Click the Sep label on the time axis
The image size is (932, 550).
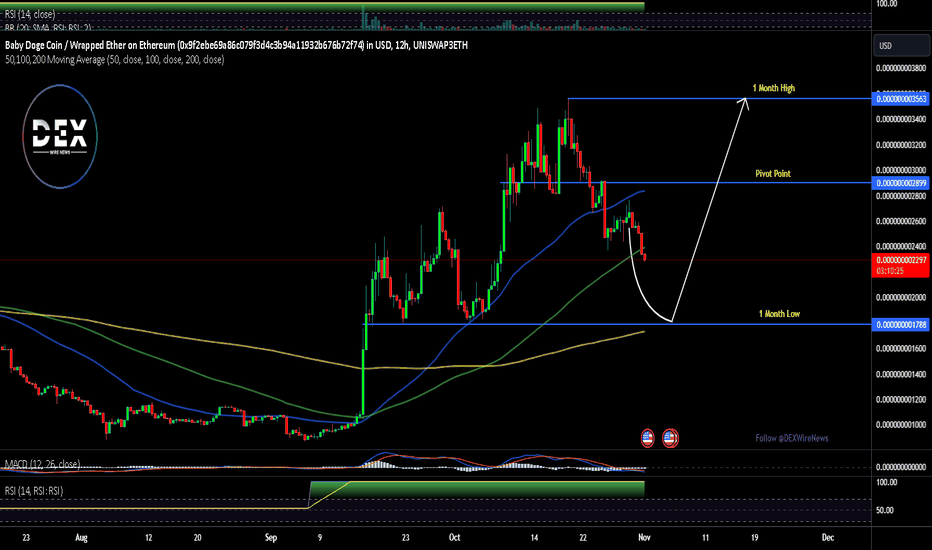point(271,538)
